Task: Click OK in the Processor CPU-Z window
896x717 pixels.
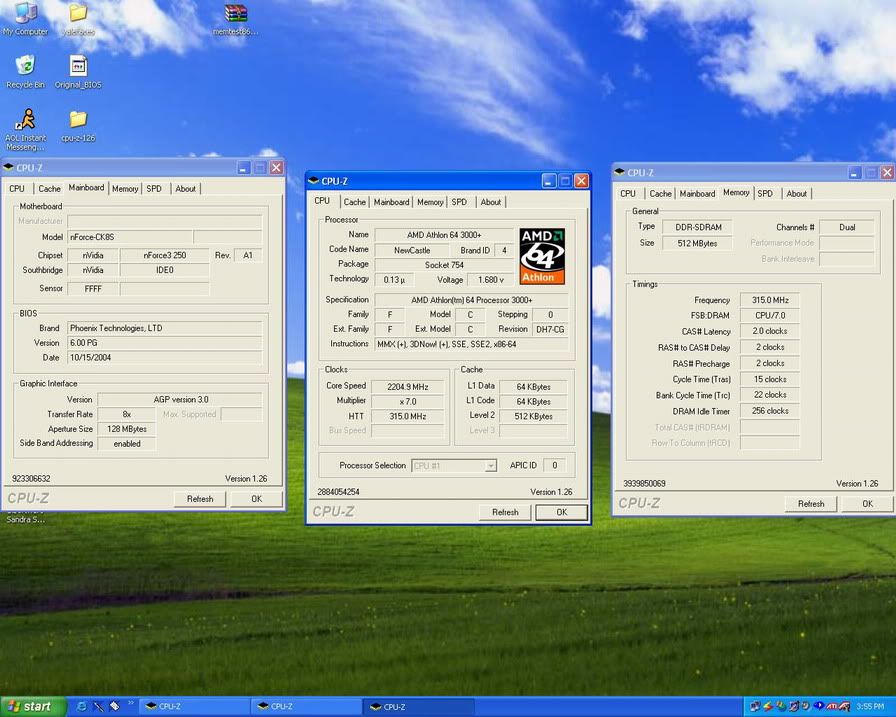Action: tap(562, 512)
